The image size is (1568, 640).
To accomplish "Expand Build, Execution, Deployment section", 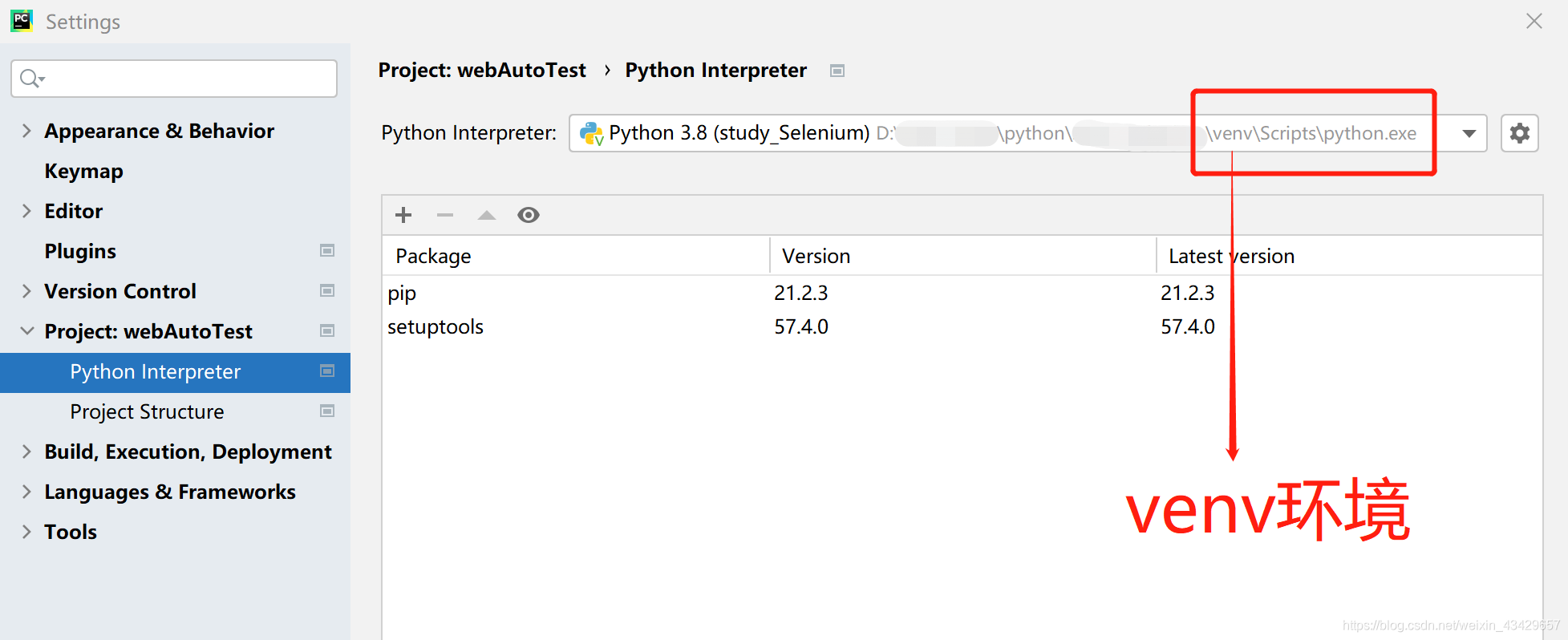I will tap(26, 452).
